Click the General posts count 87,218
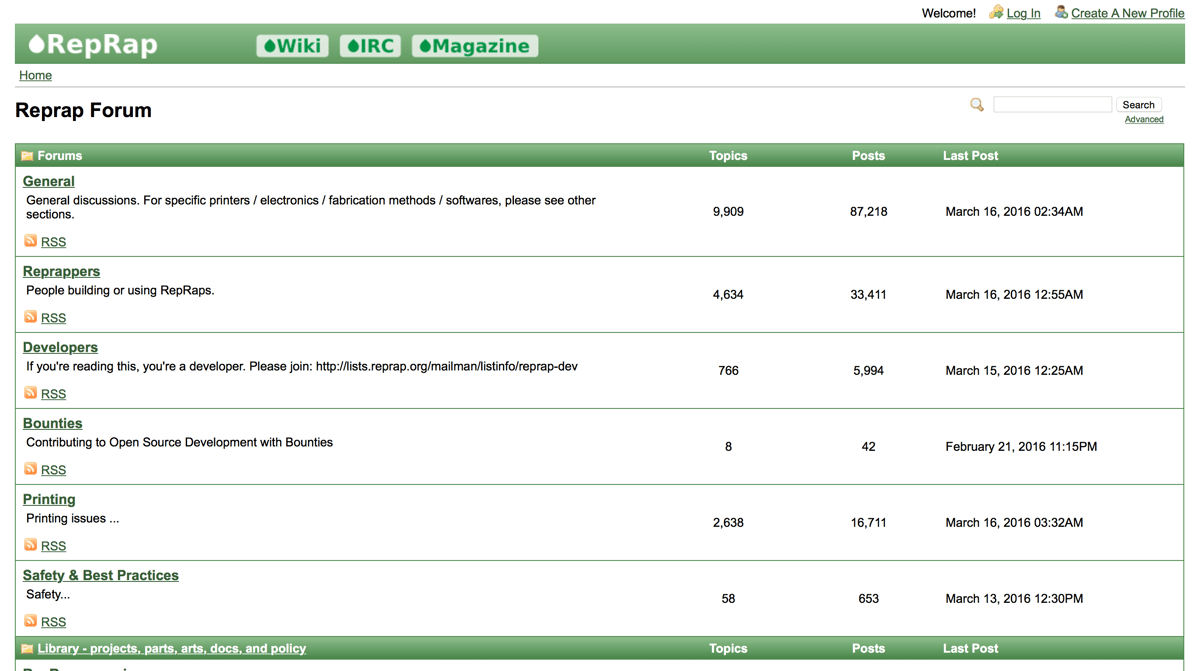This screenshot has width=1200, height=671. [868, 212]
